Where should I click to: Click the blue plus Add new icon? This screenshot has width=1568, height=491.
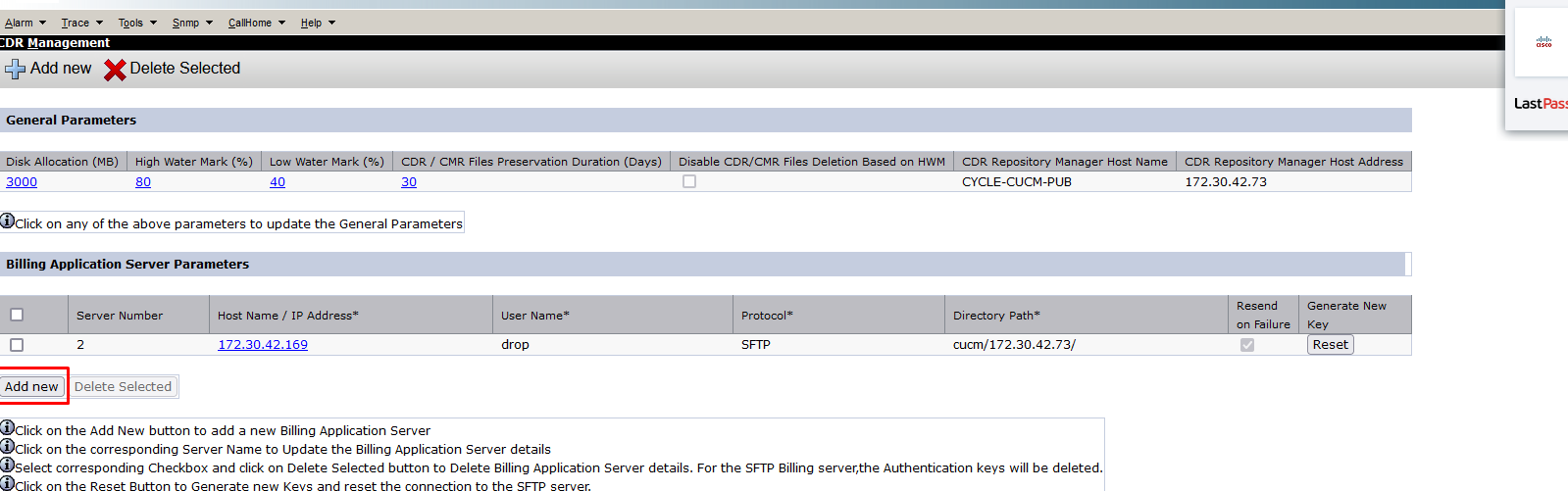click(16, 69)
